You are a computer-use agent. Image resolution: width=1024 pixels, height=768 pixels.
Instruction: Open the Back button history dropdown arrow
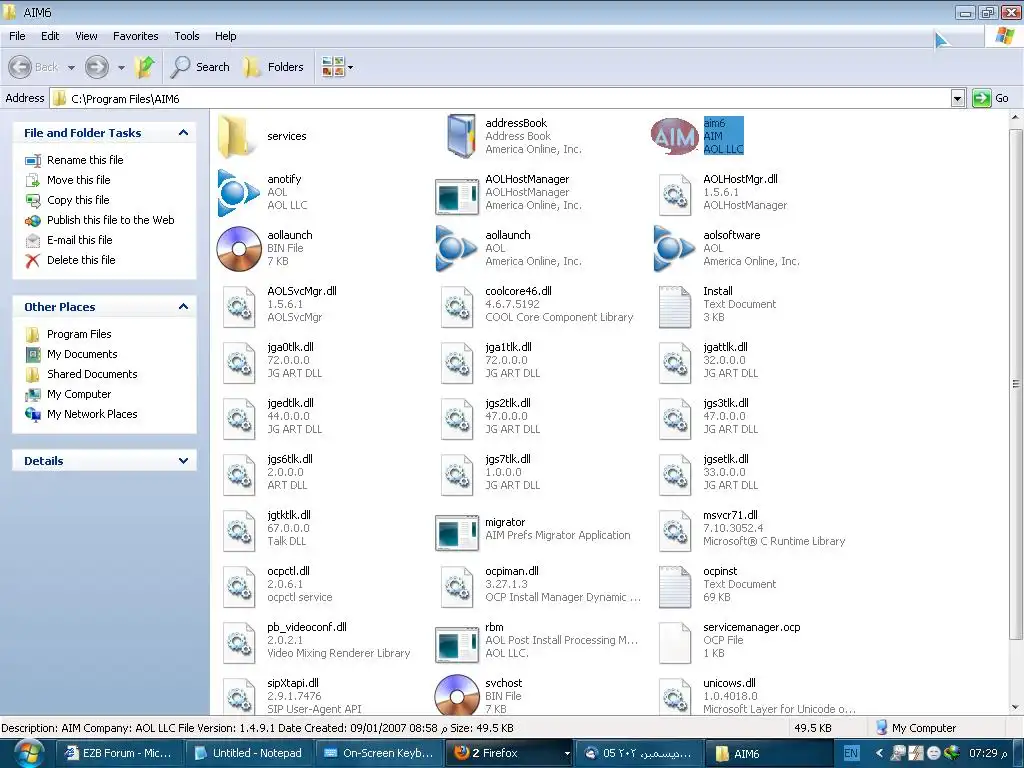click(71, 67)
